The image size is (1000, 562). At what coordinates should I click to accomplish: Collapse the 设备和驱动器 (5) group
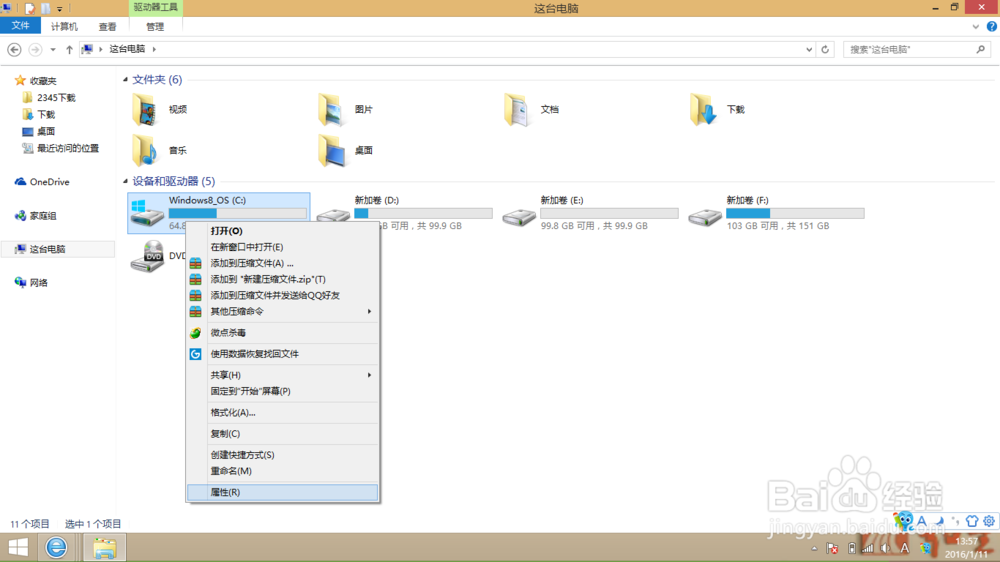click(125, 181)
